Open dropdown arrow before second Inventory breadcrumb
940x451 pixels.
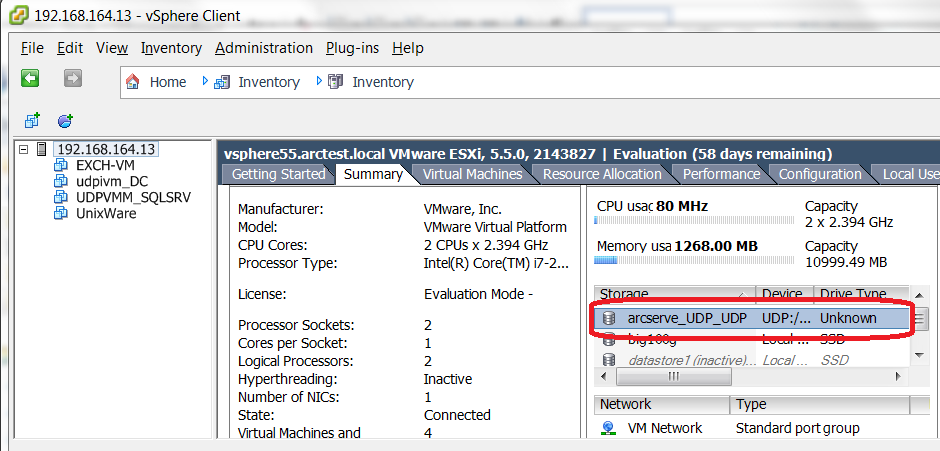pyautogui.click(x=319, y=81)
